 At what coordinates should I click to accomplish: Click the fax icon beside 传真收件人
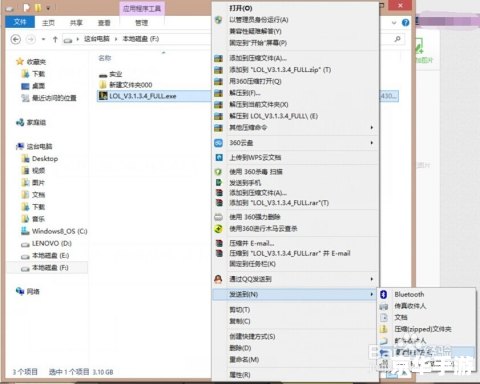(384, 306)
